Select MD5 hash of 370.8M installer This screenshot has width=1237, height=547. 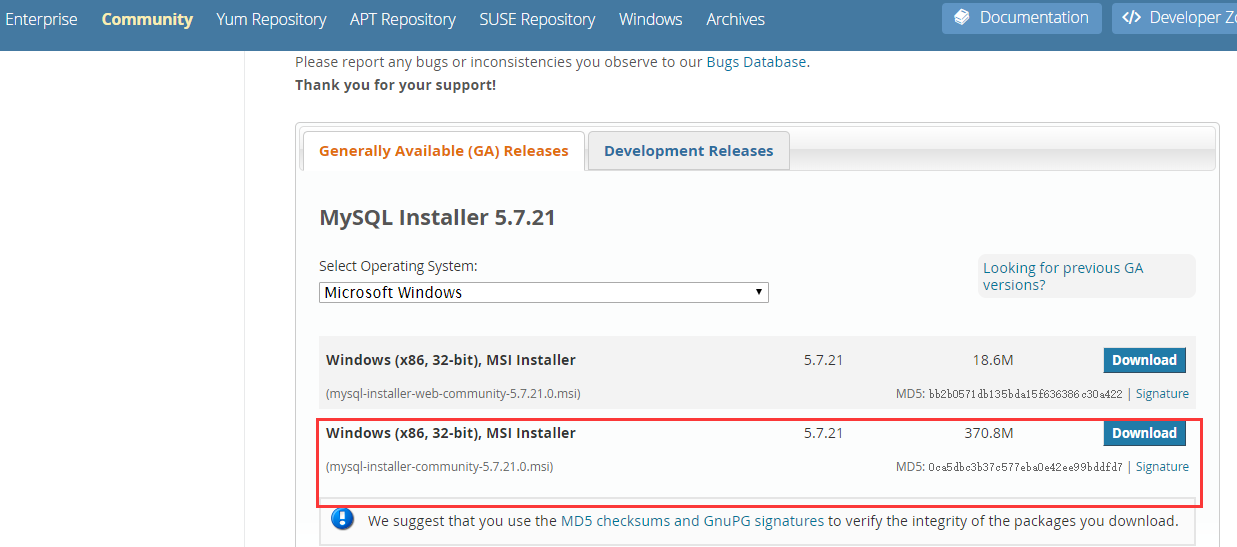[1025, 467]
